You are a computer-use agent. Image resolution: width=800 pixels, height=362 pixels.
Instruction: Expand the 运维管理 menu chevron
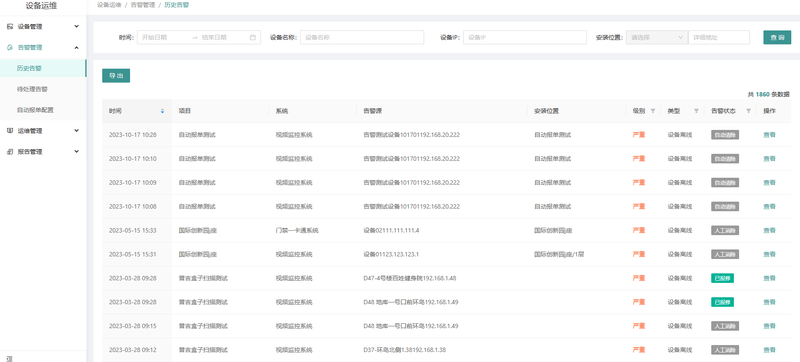click(x=77, y=131)
